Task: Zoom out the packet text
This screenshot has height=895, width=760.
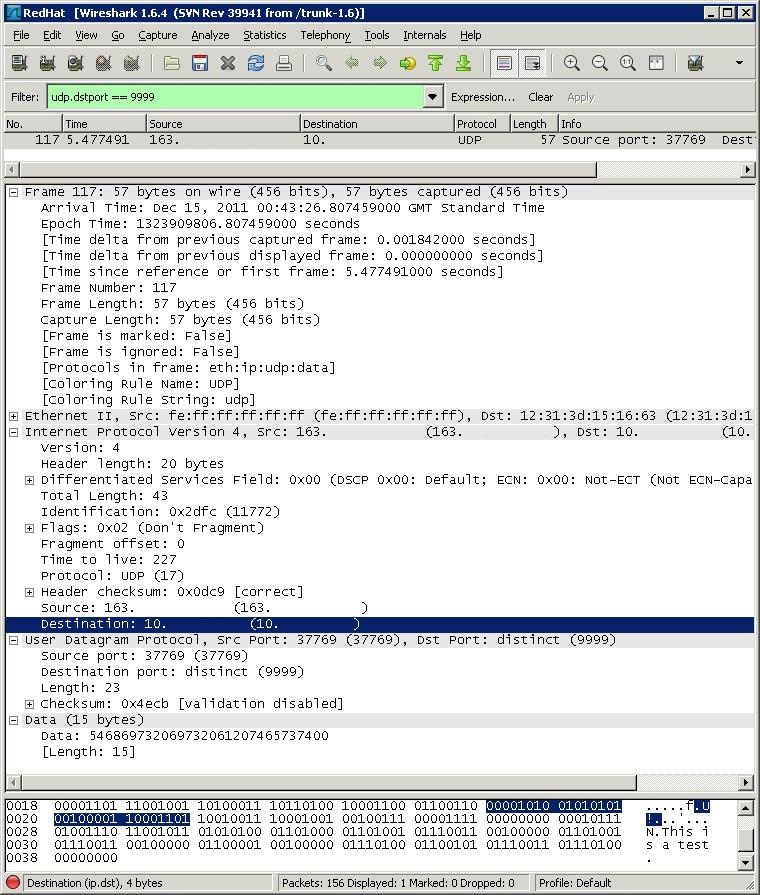Action: [600, 63]
